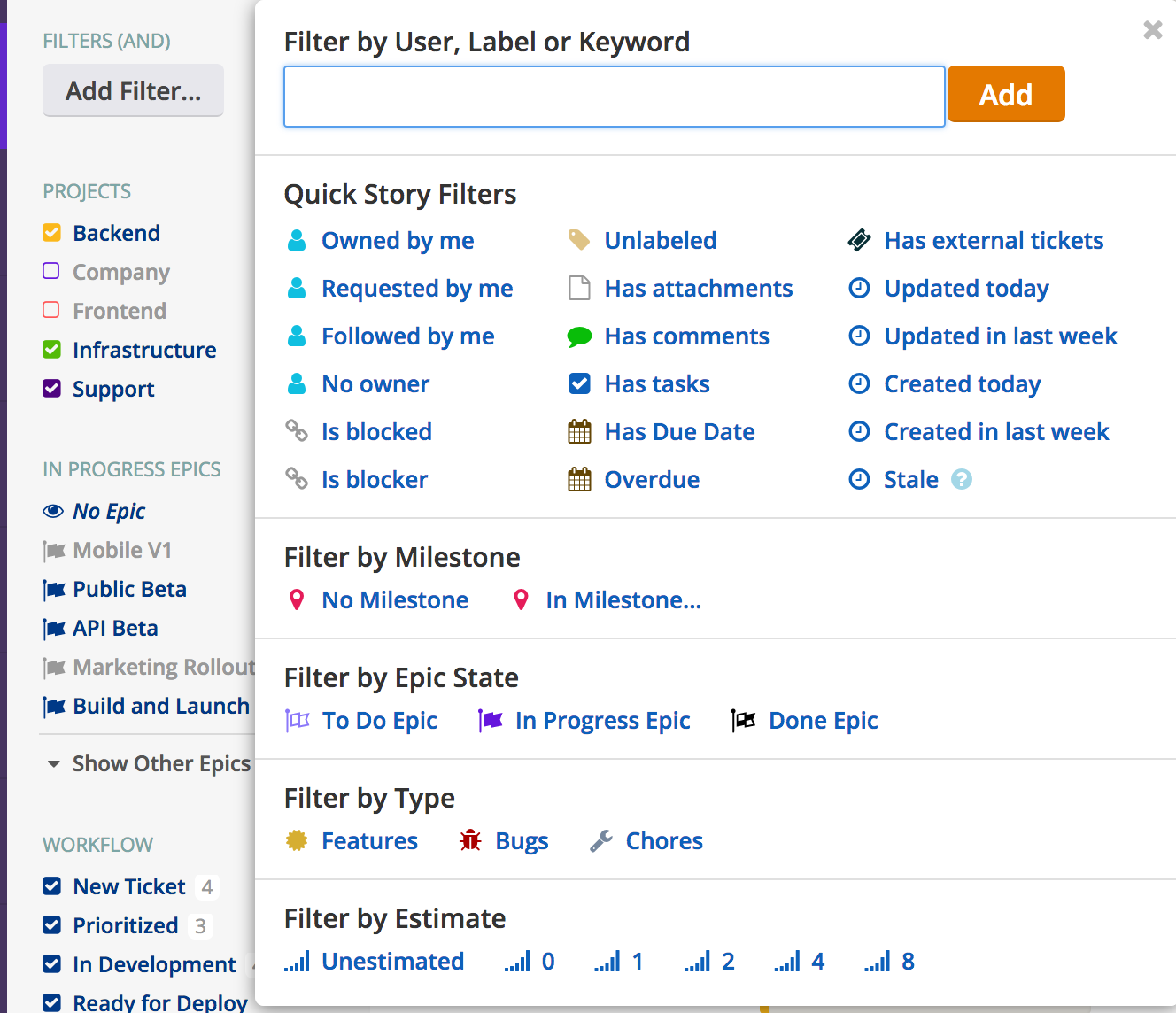Screen dimensions: 1176x1013
Task: Focus the filter keyword input field
Action: tap(615, 97)
